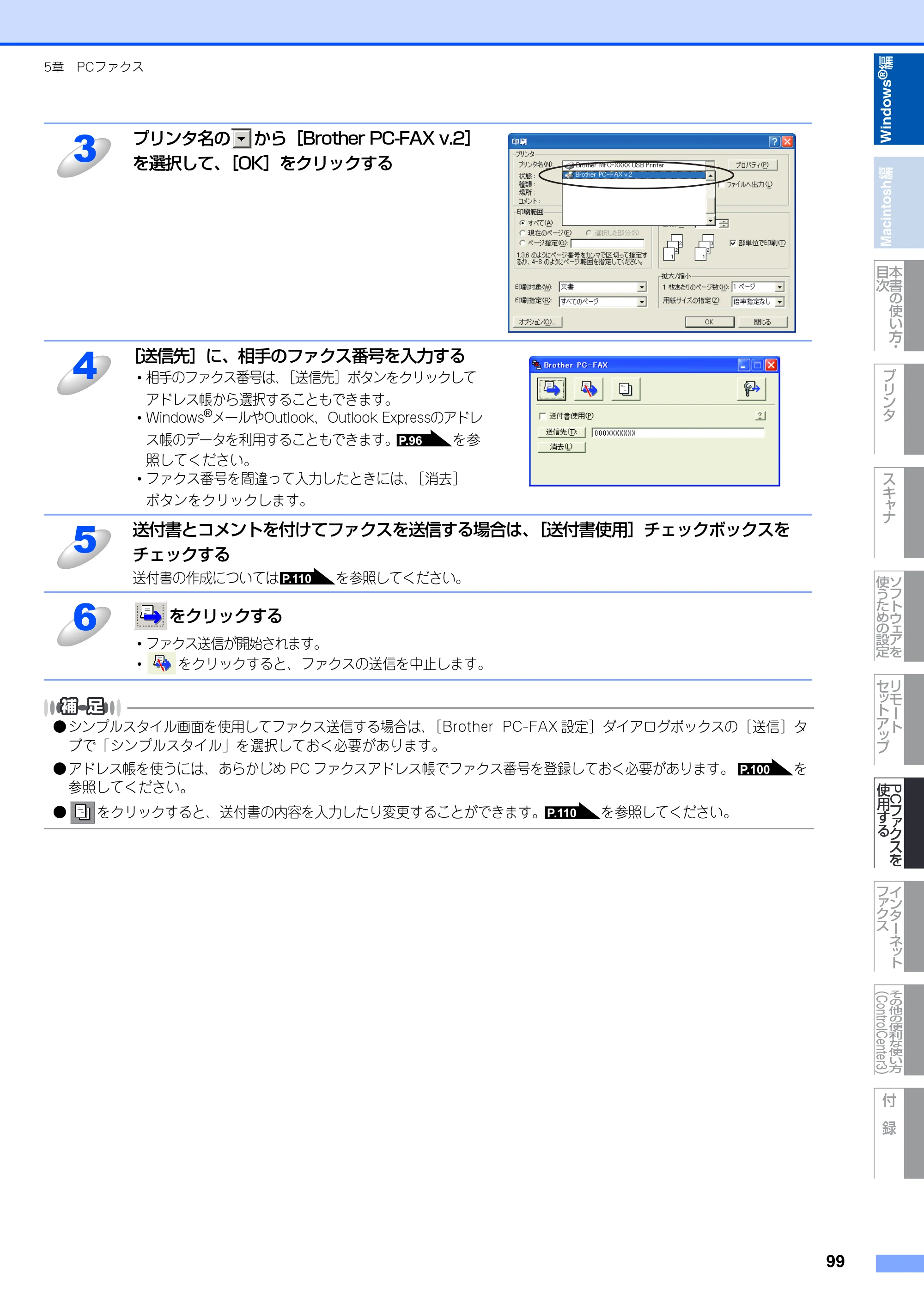
Task: Check the 送付書使用(P) checkbox
Action: [x=542, y=416]
